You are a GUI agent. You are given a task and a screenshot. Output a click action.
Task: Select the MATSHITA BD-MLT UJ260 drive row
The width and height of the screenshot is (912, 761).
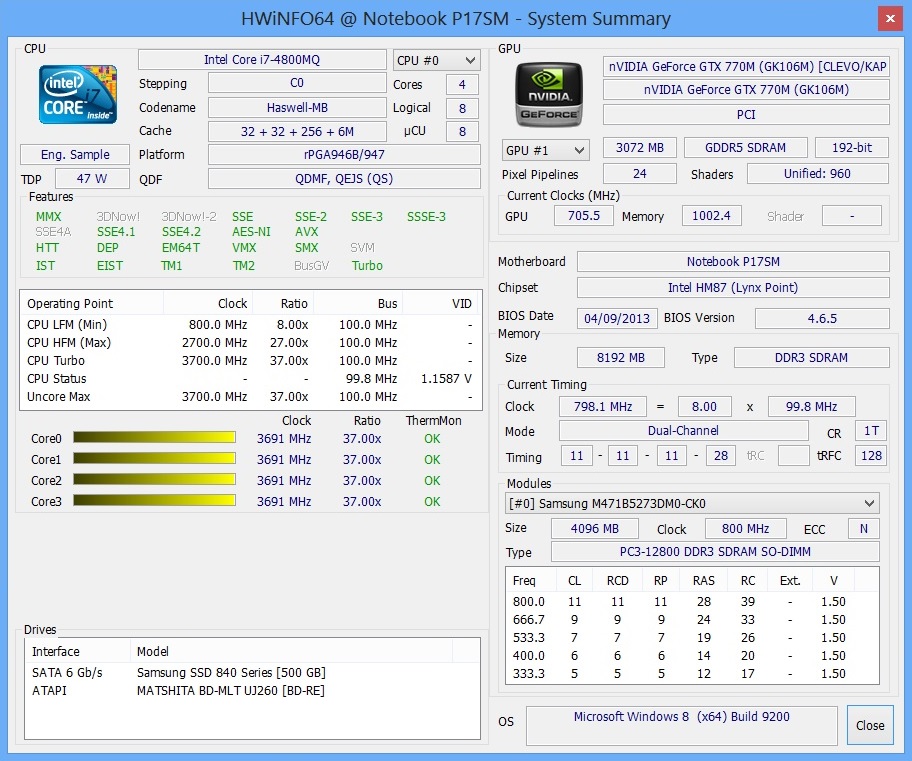pos(252,691)
